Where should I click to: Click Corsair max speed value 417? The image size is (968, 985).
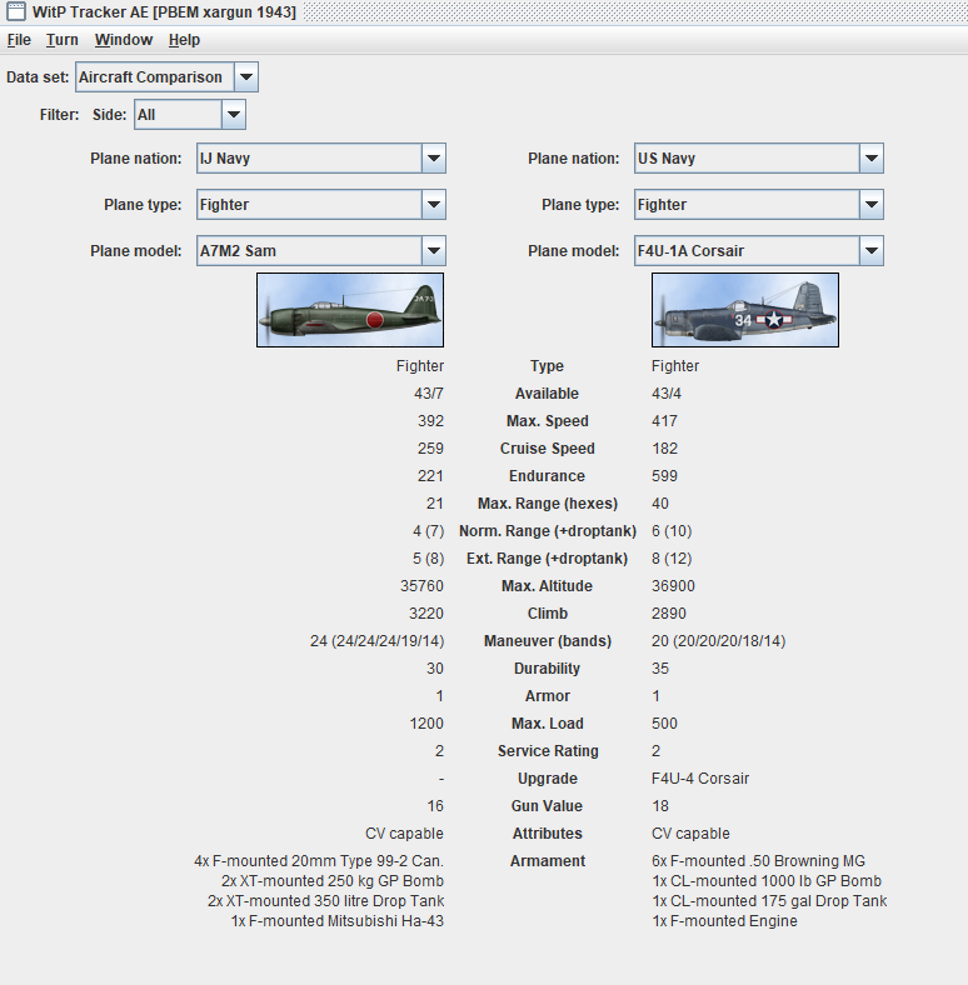[665, 421]
